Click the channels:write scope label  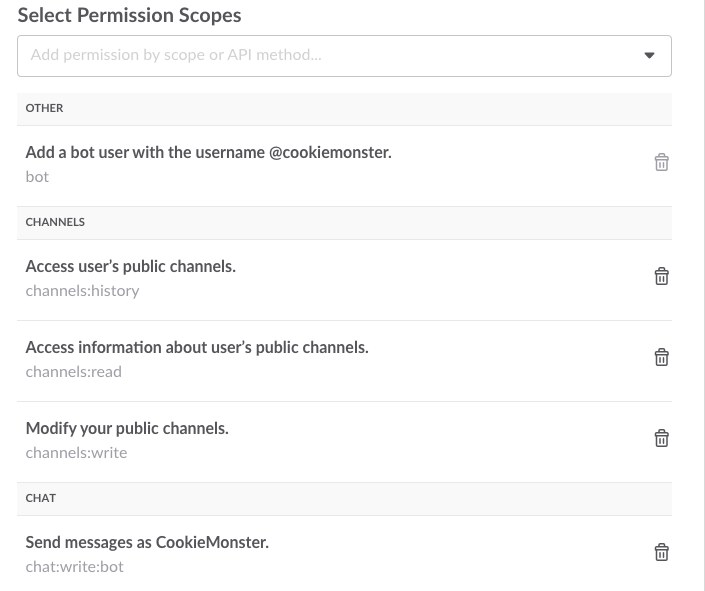tap(76, 453)
